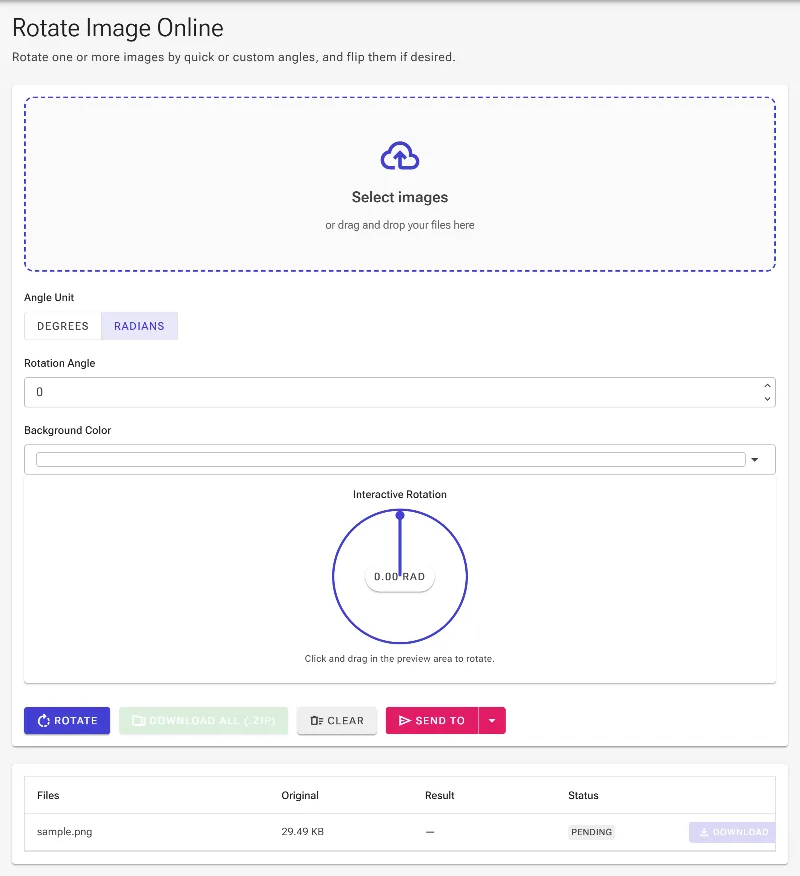Click the drag and drop files text

point(399,225)
